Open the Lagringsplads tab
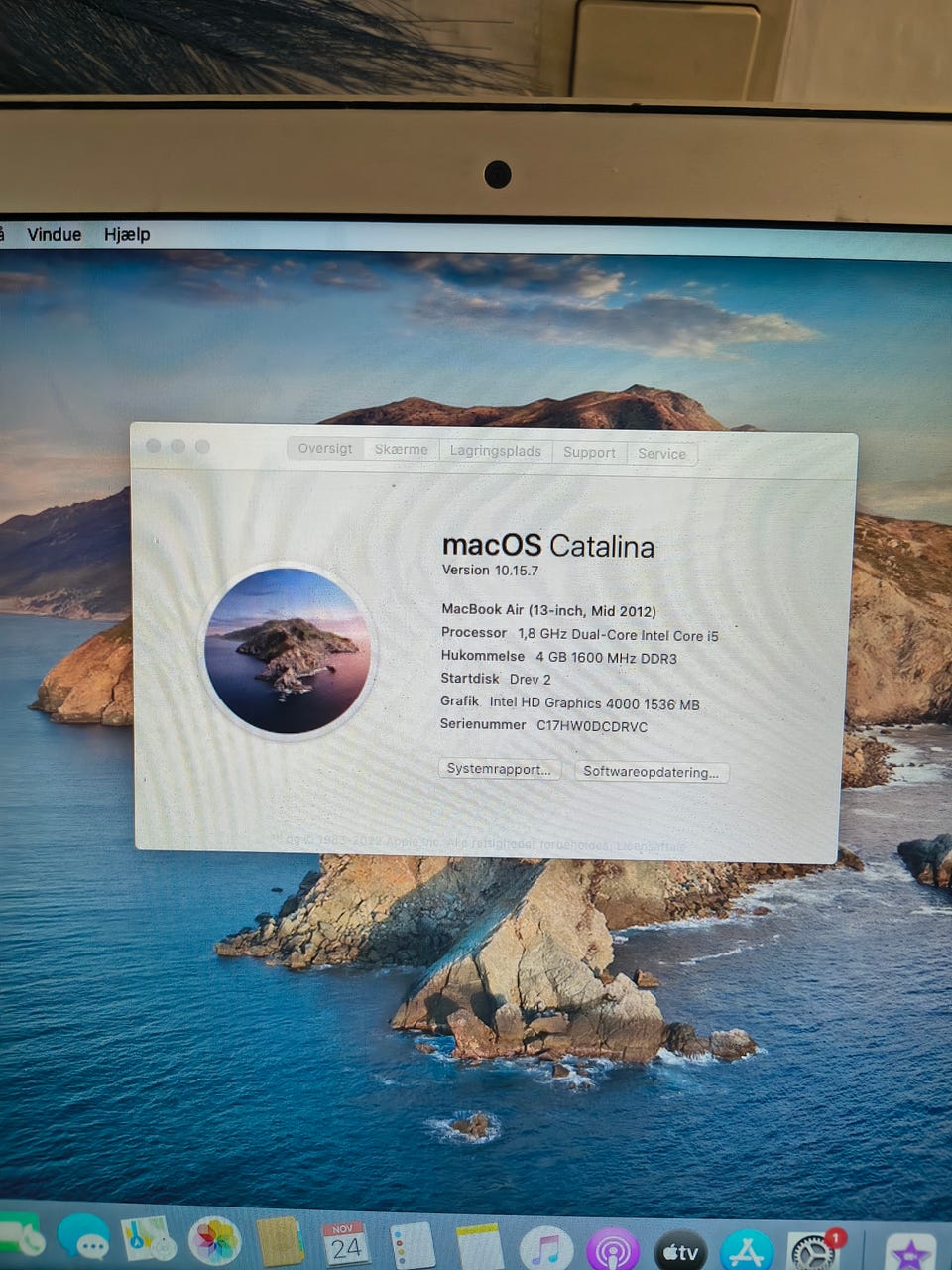The height and width of the screenshot is (1270, 952). pos(496,451)
